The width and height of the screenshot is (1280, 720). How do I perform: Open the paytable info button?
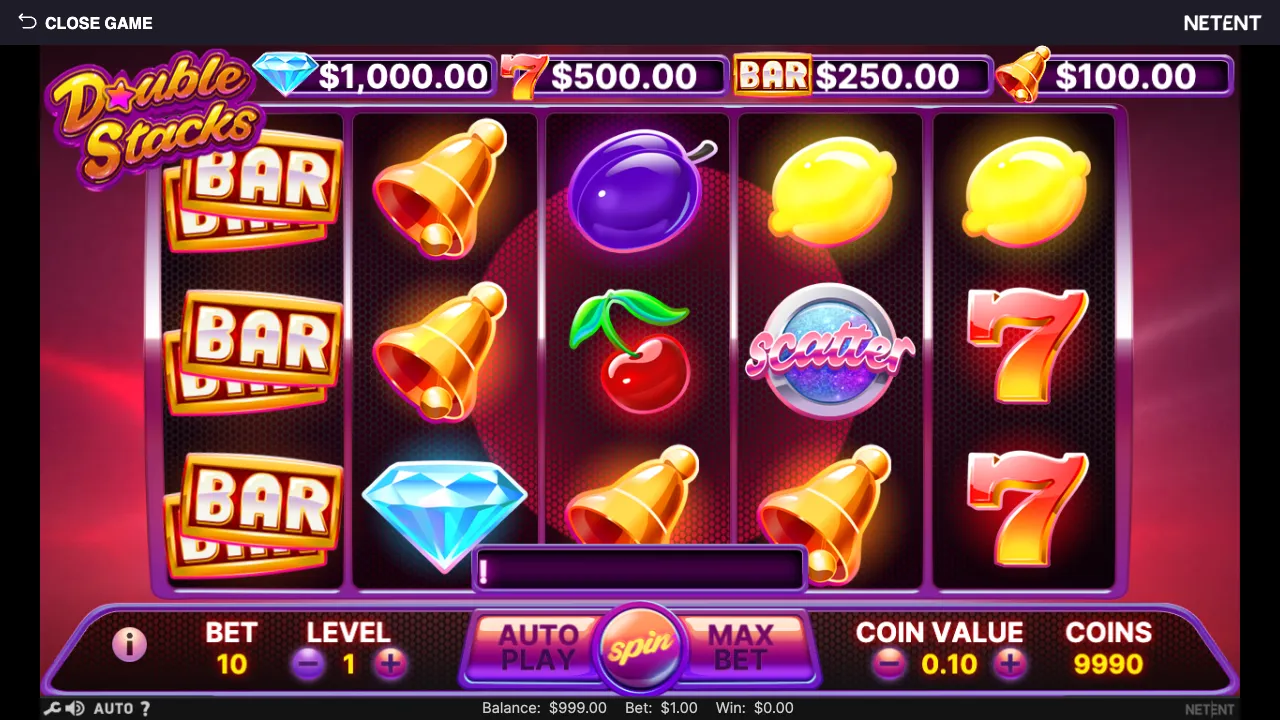click(x=129, y=645)
